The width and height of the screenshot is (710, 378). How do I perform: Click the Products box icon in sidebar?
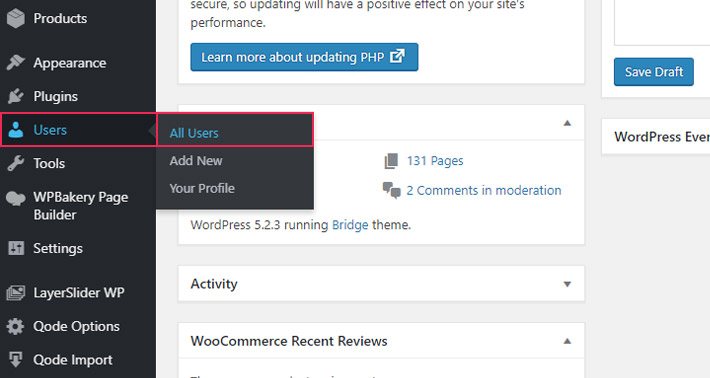(x=16, y=19)
